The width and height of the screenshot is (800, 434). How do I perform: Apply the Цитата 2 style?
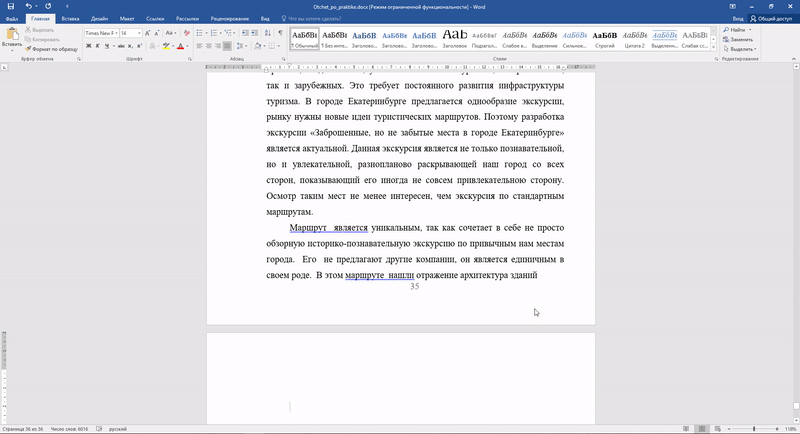point(635,39)
